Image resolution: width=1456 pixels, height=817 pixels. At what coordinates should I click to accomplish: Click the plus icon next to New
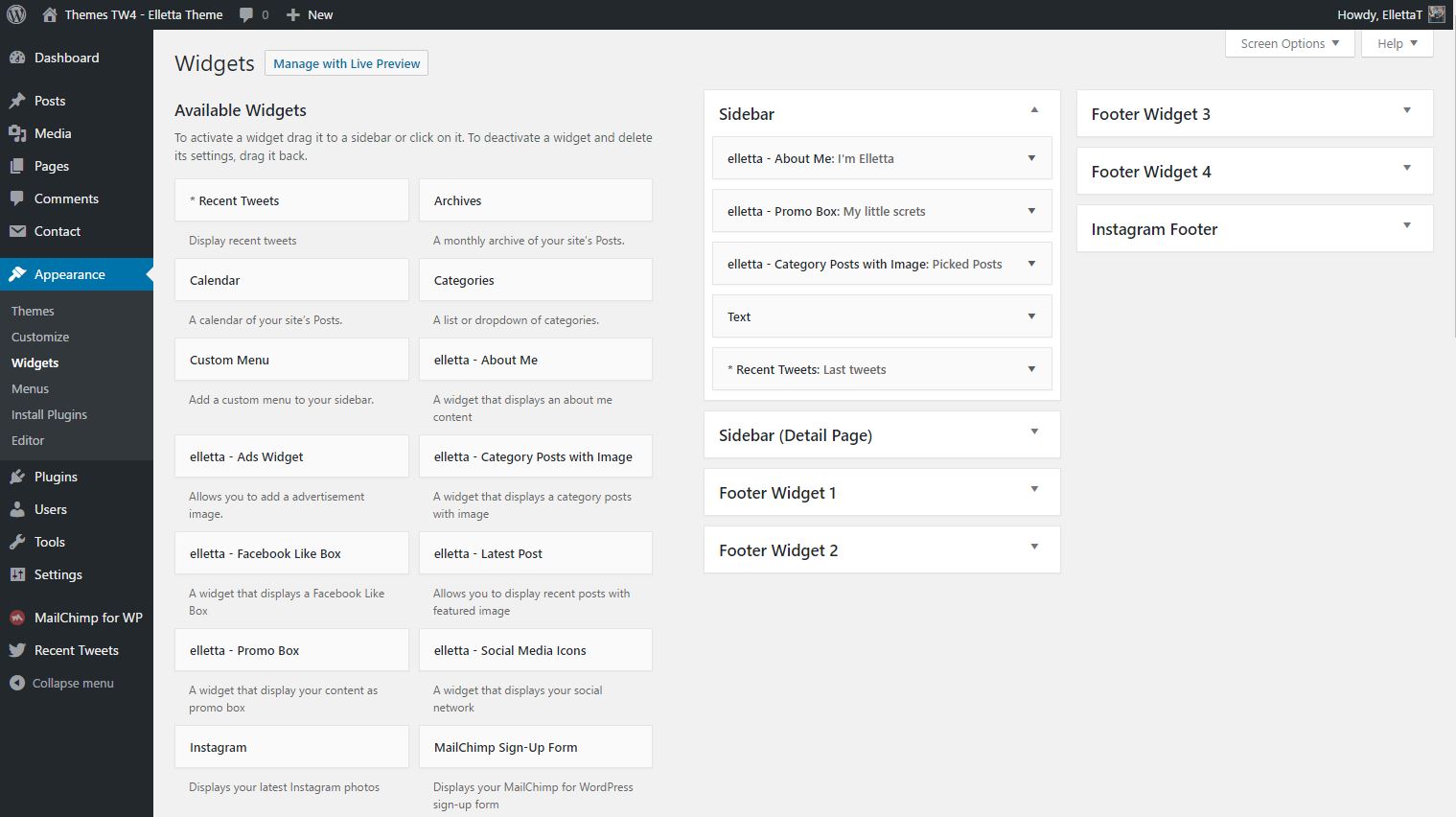pyautogui.click(x=293, y=14)
